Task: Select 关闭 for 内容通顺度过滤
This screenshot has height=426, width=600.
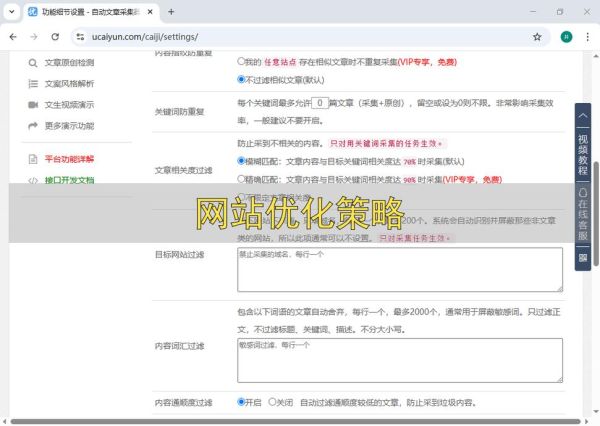Action: tap(272, 402)
